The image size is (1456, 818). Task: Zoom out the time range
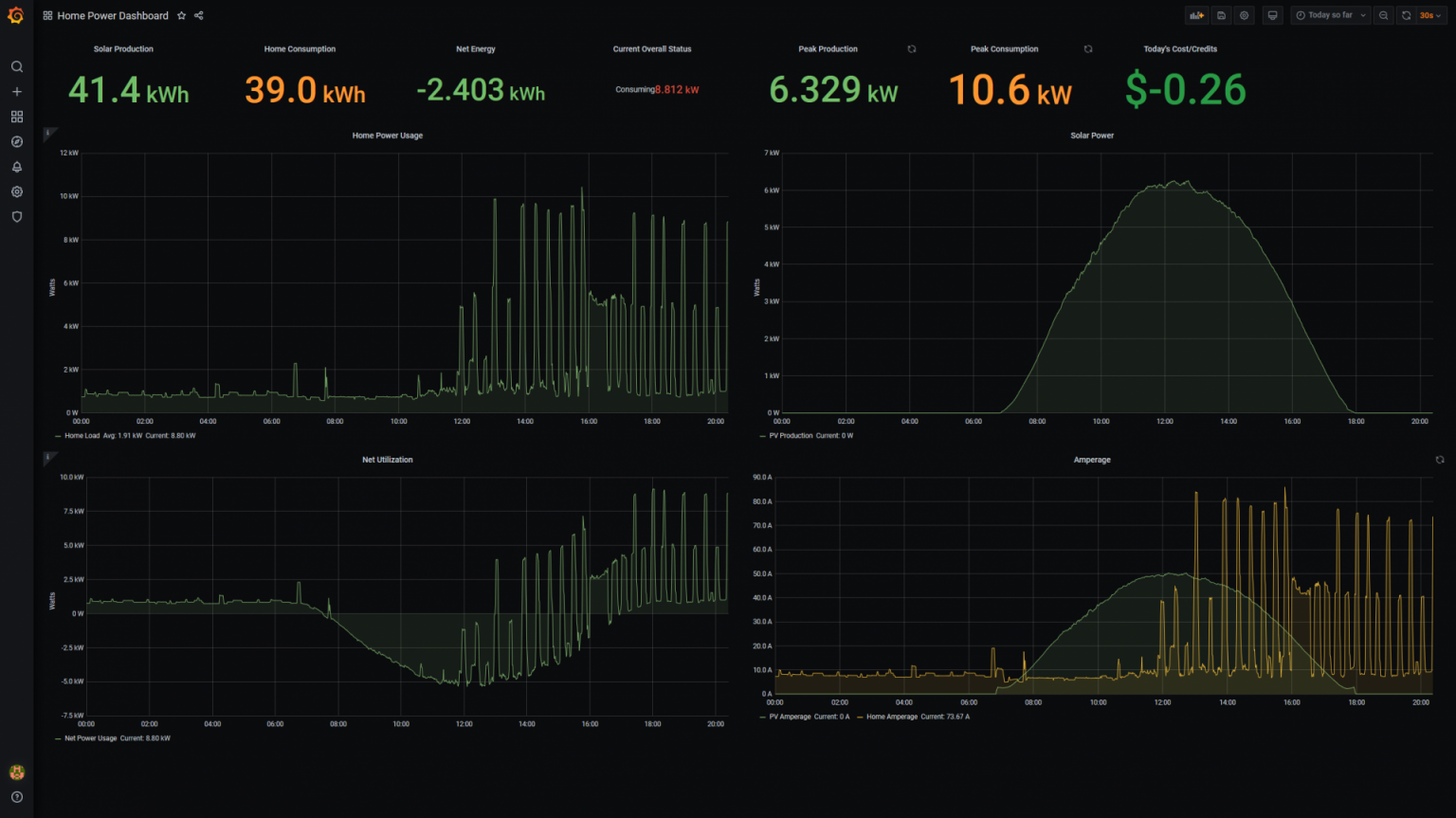[x=1384, y=15]
